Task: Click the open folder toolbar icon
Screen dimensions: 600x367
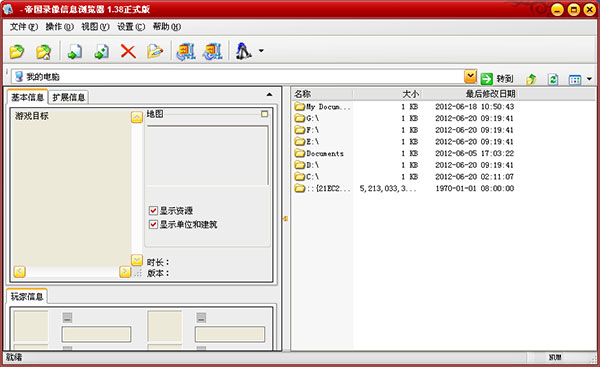Action: [x=17, y=51]
